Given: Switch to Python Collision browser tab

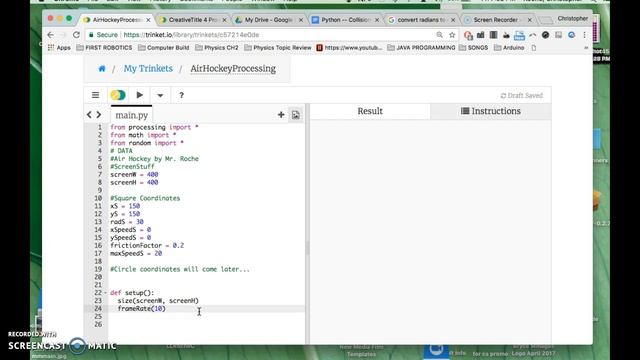Looking at the screenshot, I should (345, 20).
